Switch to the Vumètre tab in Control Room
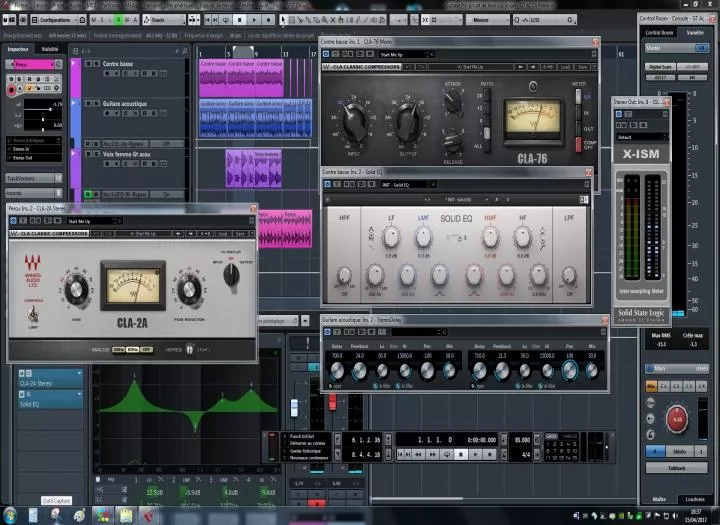The height and width of the screenshot is (525, 720). point(695,33)
